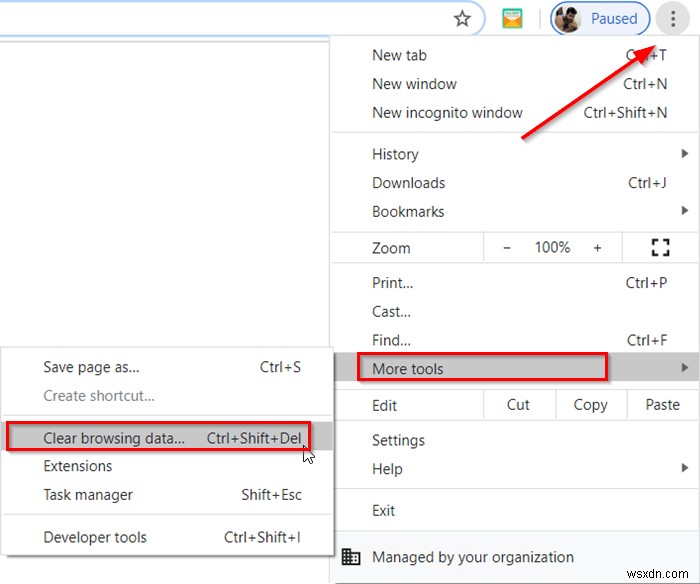Open Extensions from the submenu
700x584 pixels.
point(168,466)
